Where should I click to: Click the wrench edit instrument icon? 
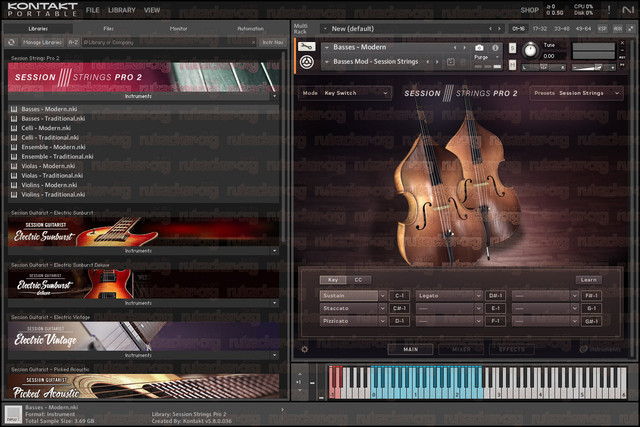(x=306, y=47)
